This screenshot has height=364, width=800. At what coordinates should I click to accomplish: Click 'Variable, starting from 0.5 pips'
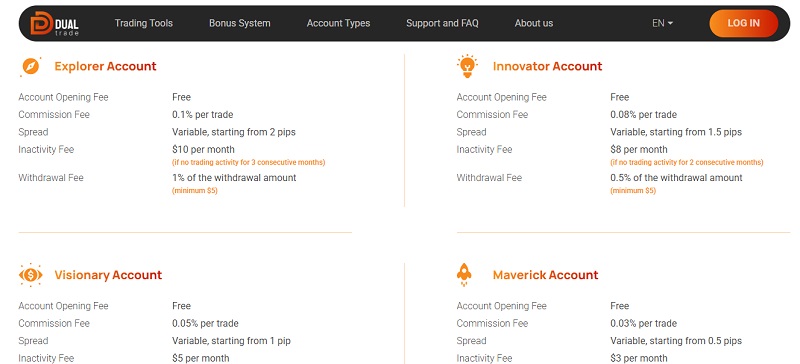tap(676, 341)
